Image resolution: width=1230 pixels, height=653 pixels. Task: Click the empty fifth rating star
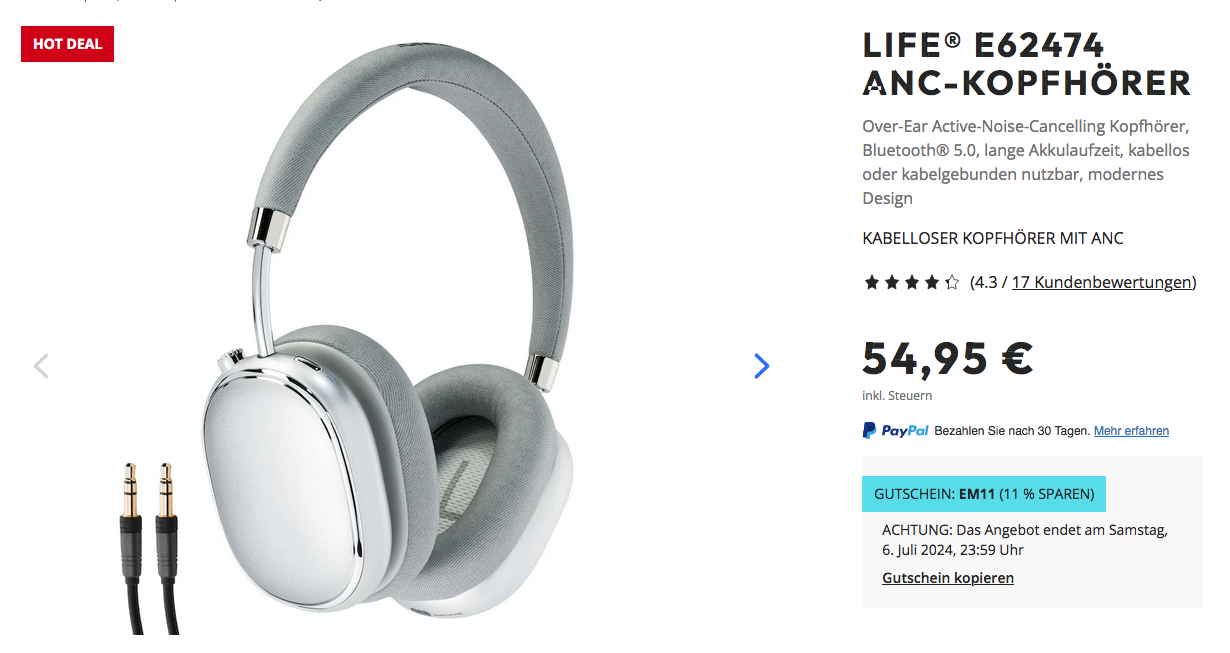click(952, 283)
